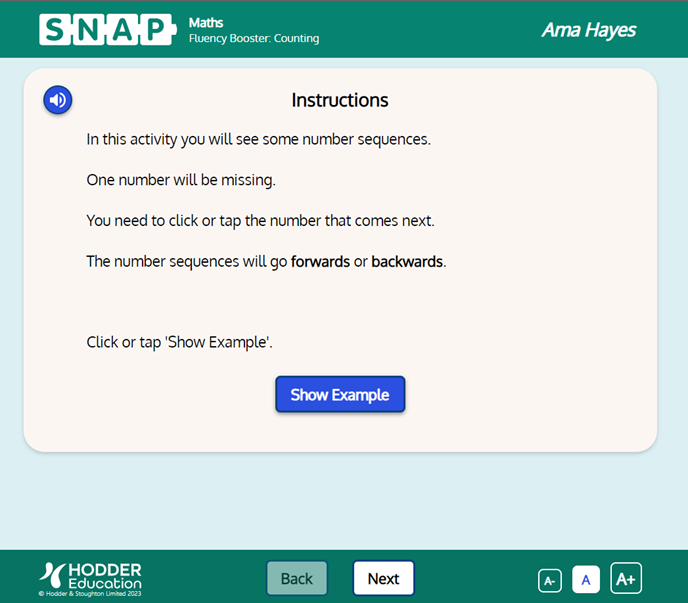Click the Hodder & Stoughton copyright notice
Image resolution: width=688 pixels, height=603 pixels.
tap(90, 593)
